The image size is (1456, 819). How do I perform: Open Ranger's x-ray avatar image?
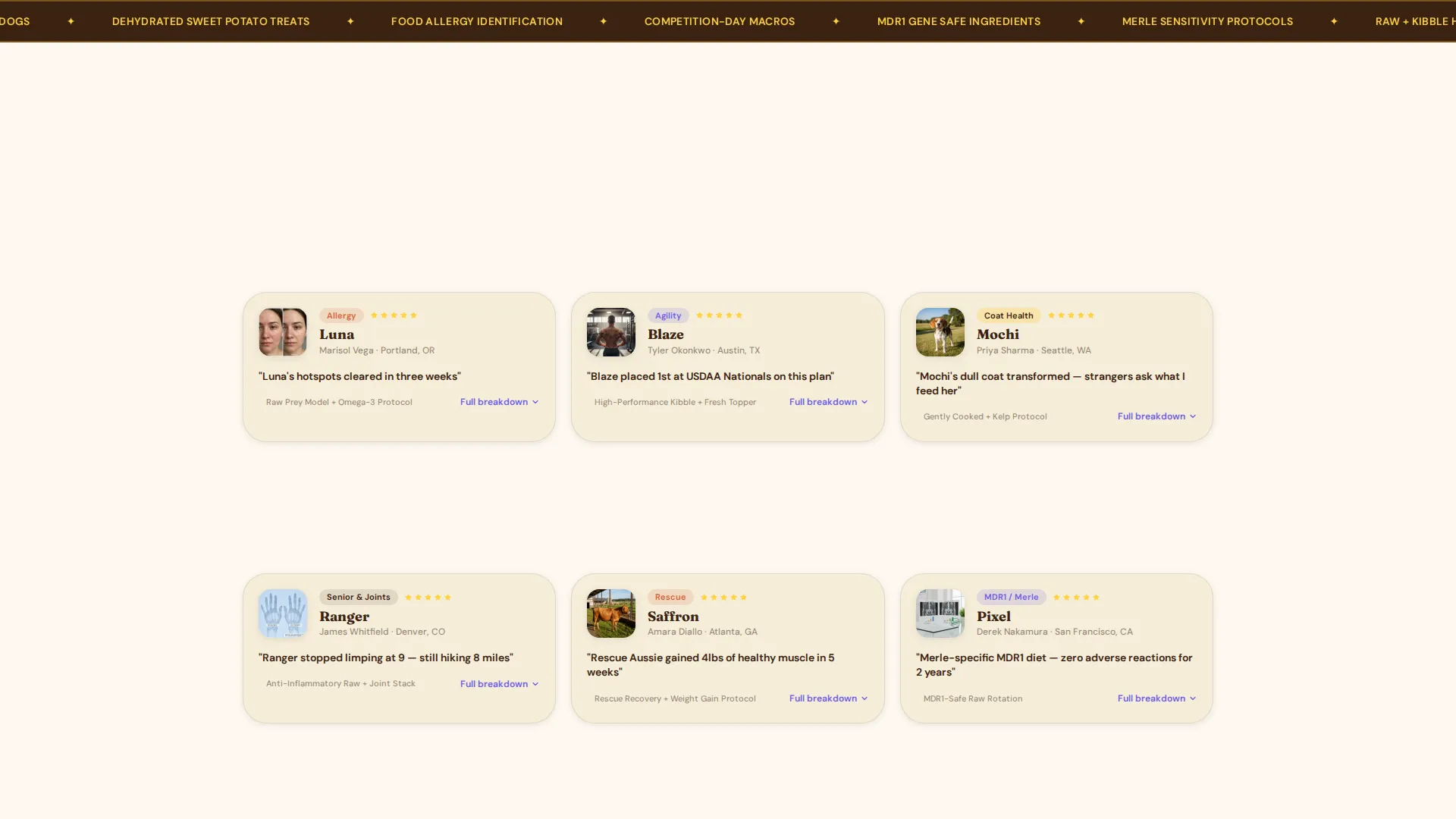click(283, 613)
